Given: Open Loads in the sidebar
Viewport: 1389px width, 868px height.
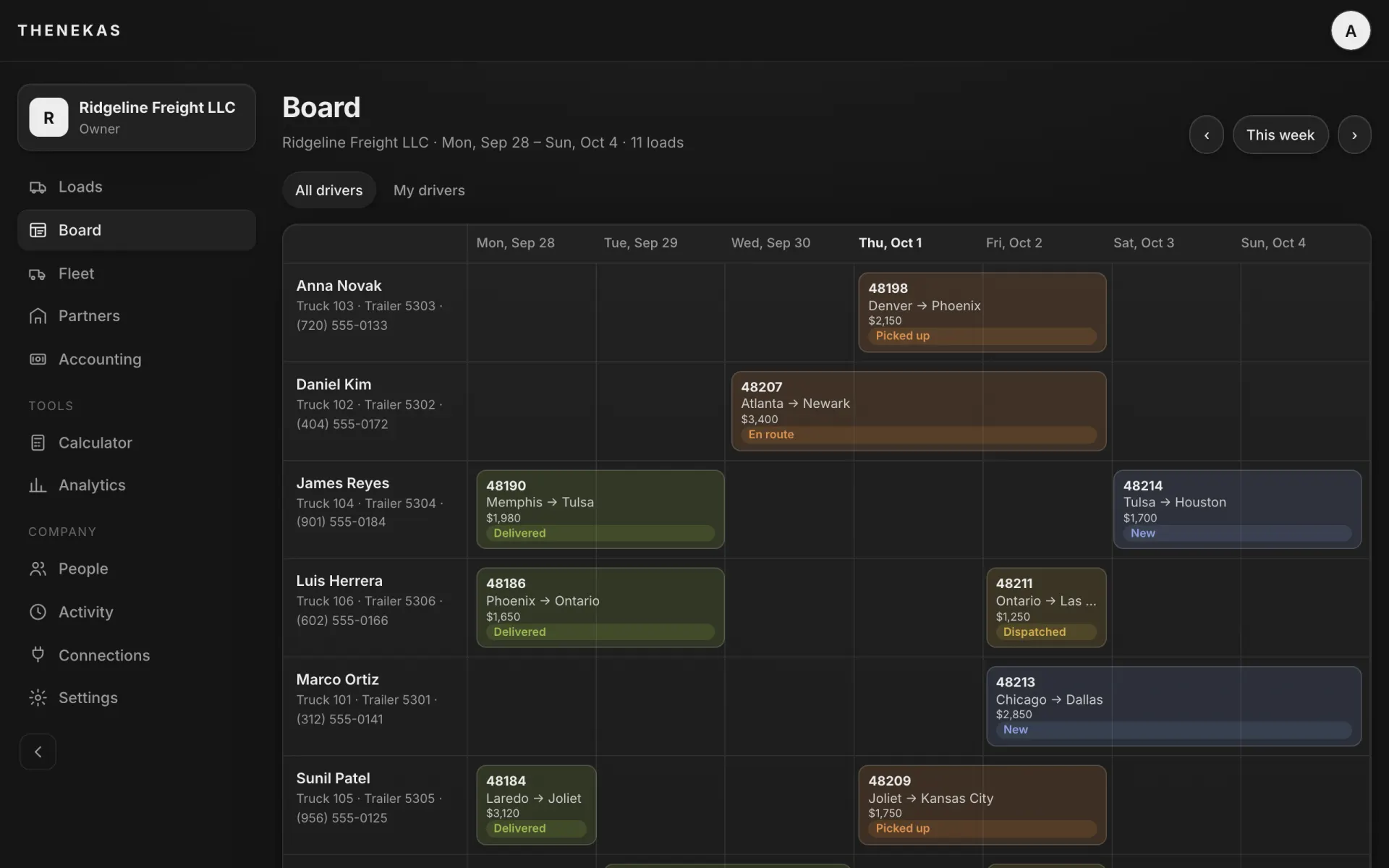Looking at the screenshot, I should 137,187.
